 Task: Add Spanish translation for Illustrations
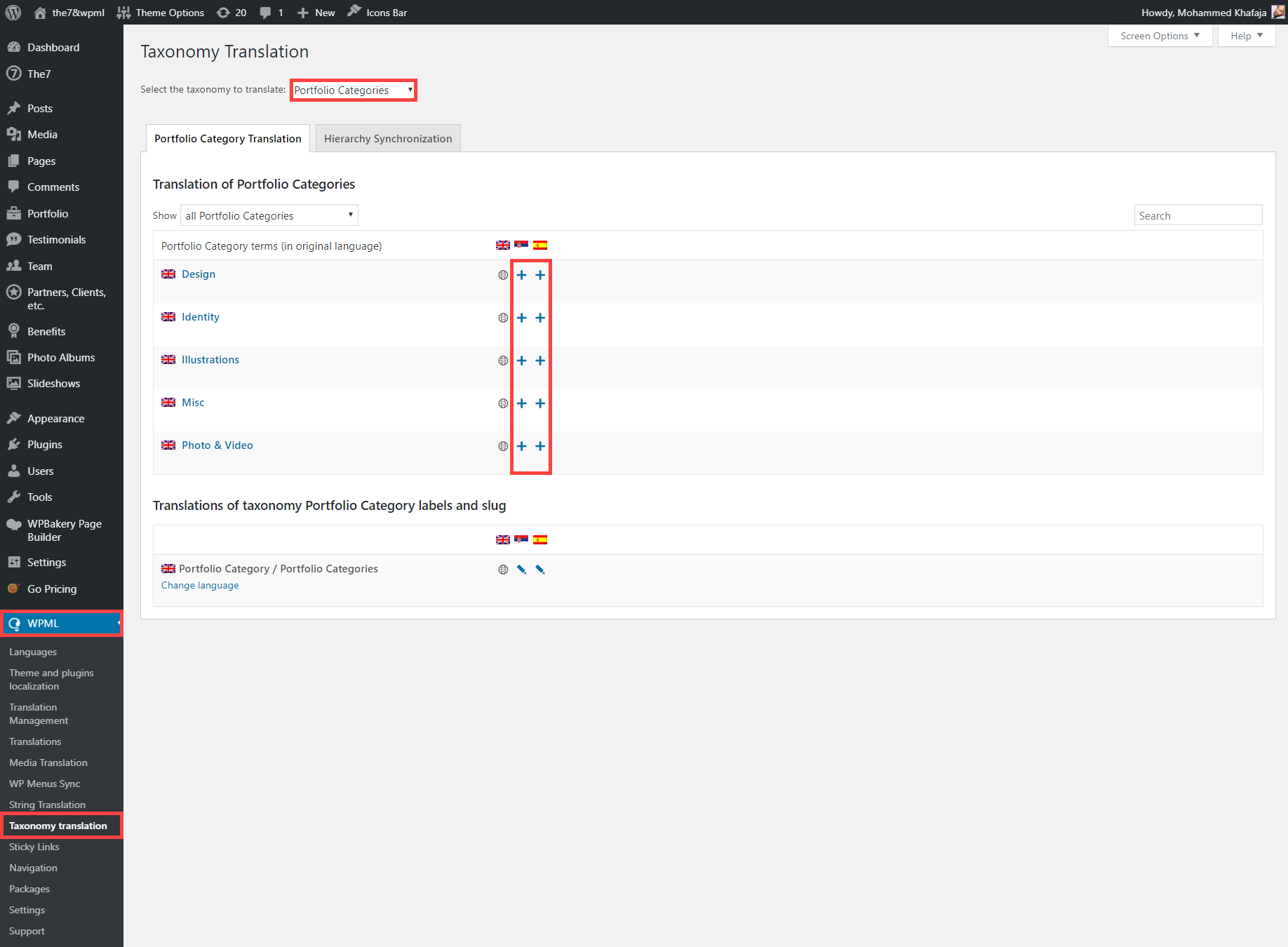(x=540, y=361)
